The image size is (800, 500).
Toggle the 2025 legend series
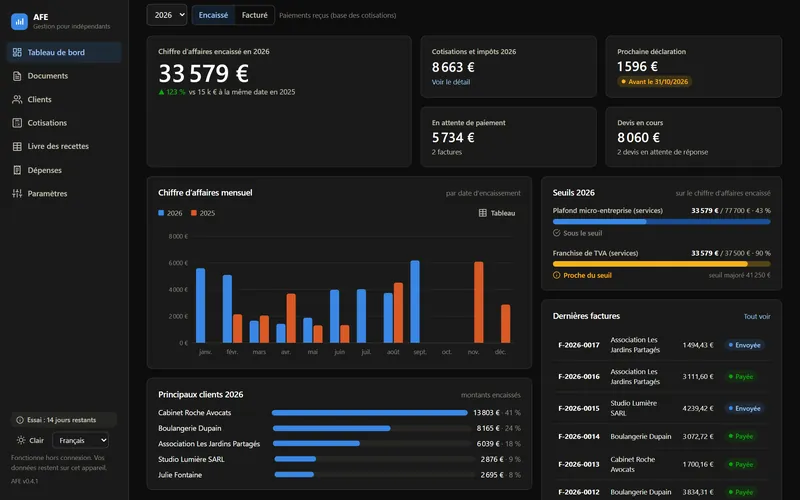[x=203, y=213]
